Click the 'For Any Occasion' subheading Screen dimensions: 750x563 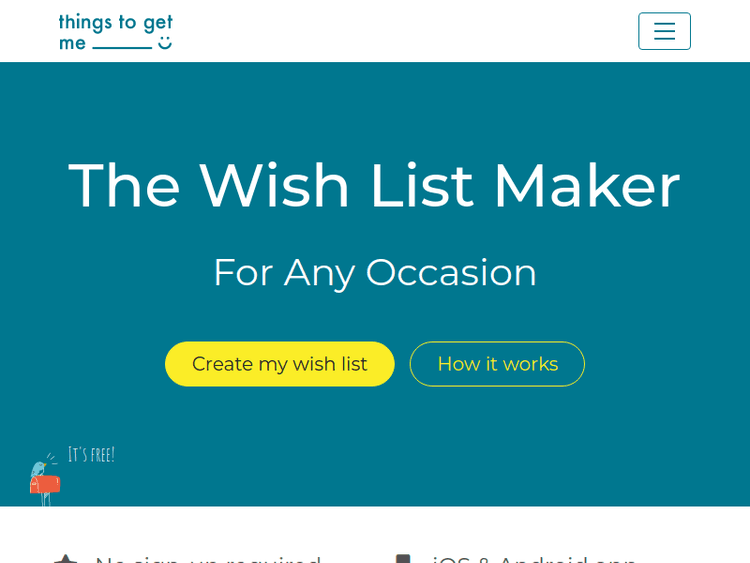[x=375, y=272]
